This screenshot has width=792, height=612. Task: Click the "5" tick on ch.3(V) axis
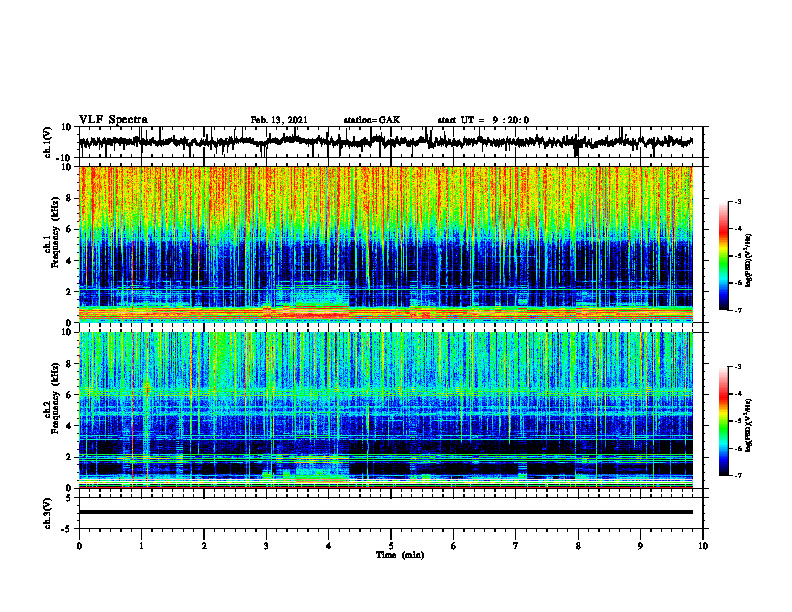69,498
